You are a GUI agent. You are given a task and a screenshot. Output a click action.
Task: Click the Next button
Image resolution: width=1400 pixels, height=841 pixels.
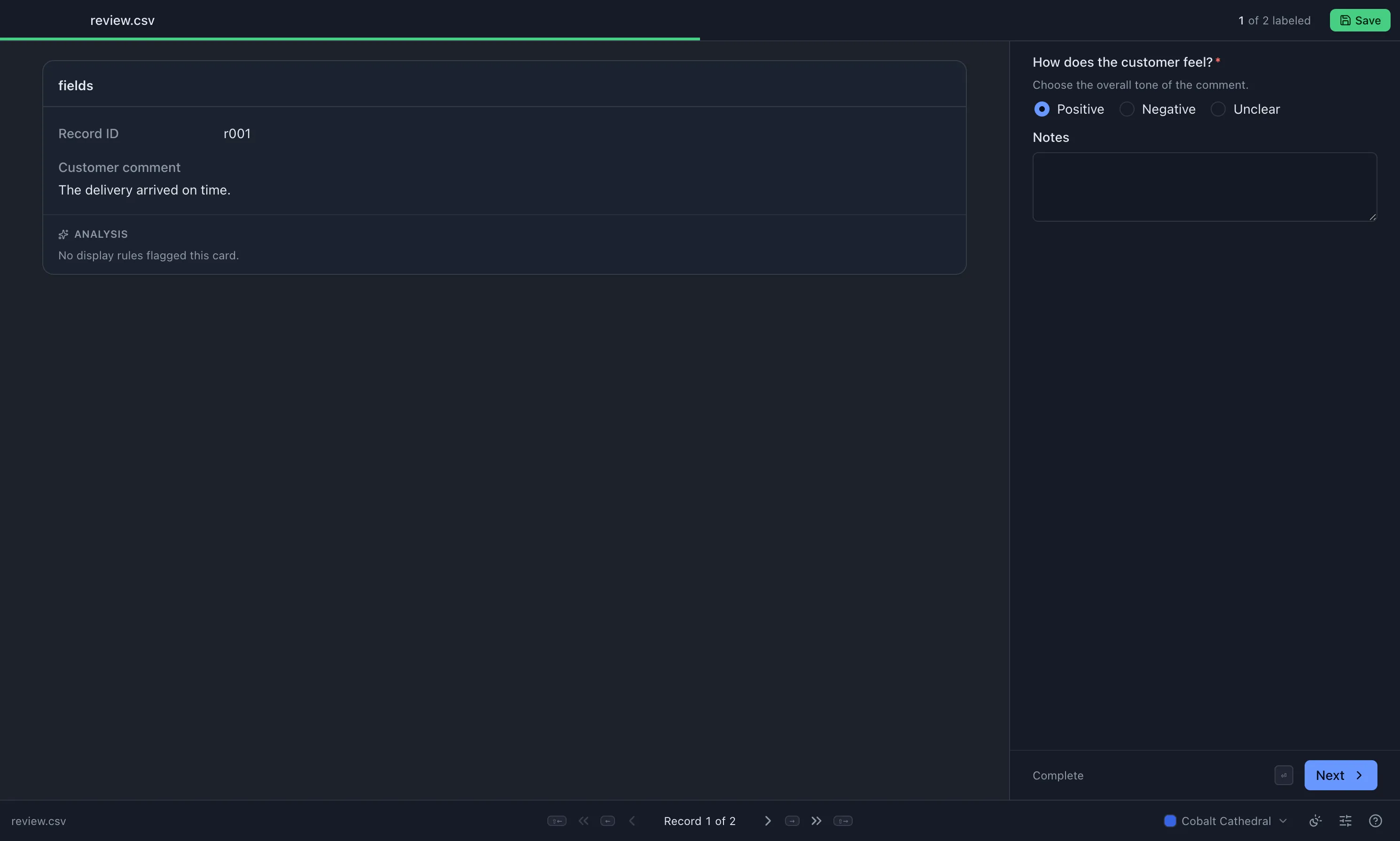[1340, 775]
